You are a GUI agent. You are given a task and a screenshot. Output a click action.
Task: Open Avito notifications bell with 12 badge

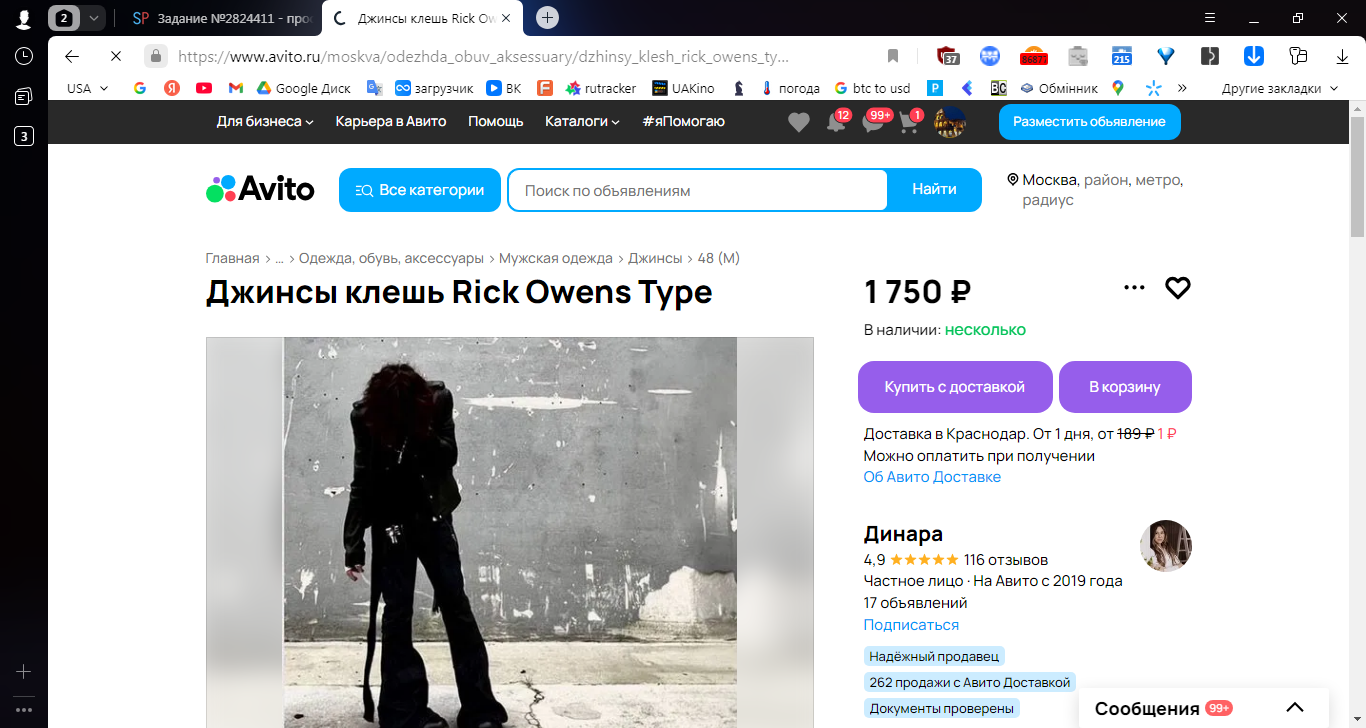click(837, 121)
